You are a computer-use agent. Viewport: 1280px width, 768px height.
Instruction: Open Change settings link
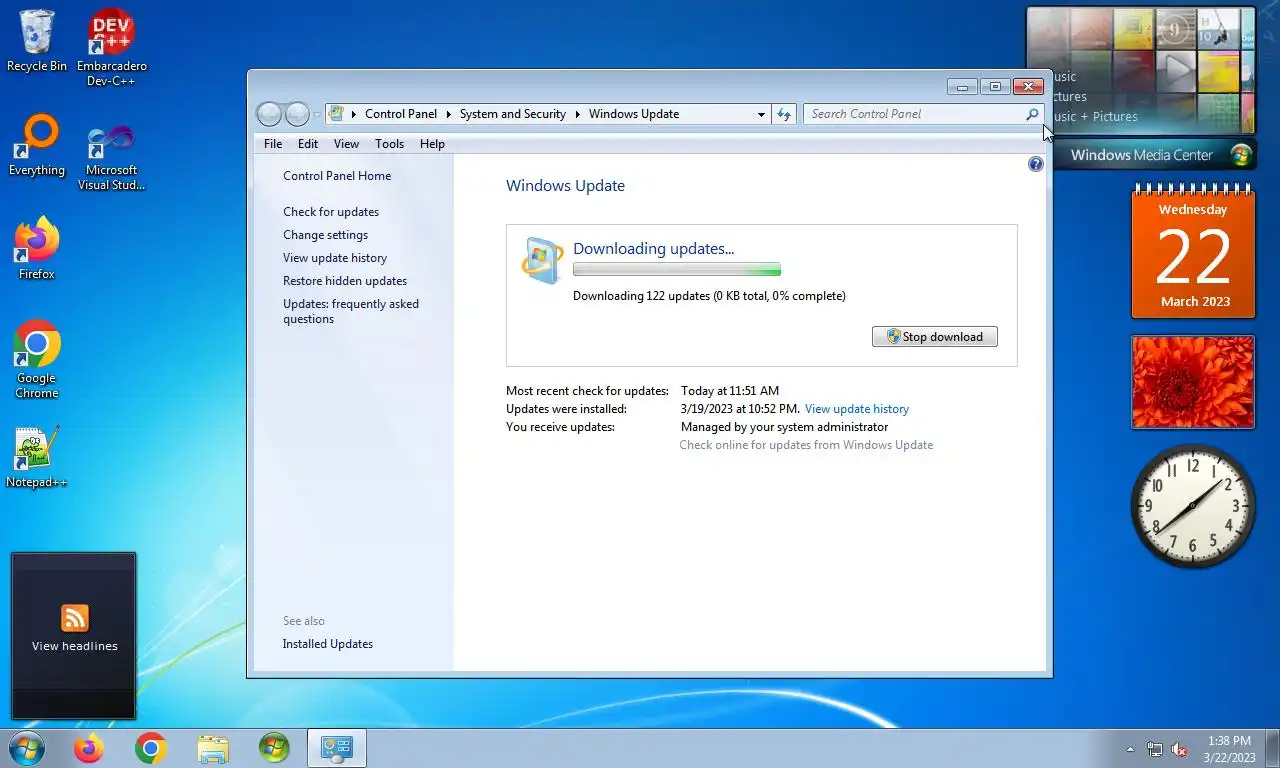[325, 235]
